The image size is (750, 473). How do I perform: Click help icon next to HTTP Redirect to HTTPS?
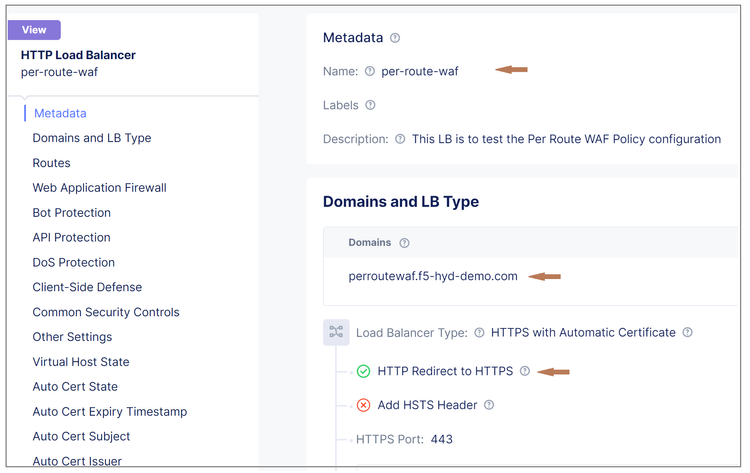524,371
